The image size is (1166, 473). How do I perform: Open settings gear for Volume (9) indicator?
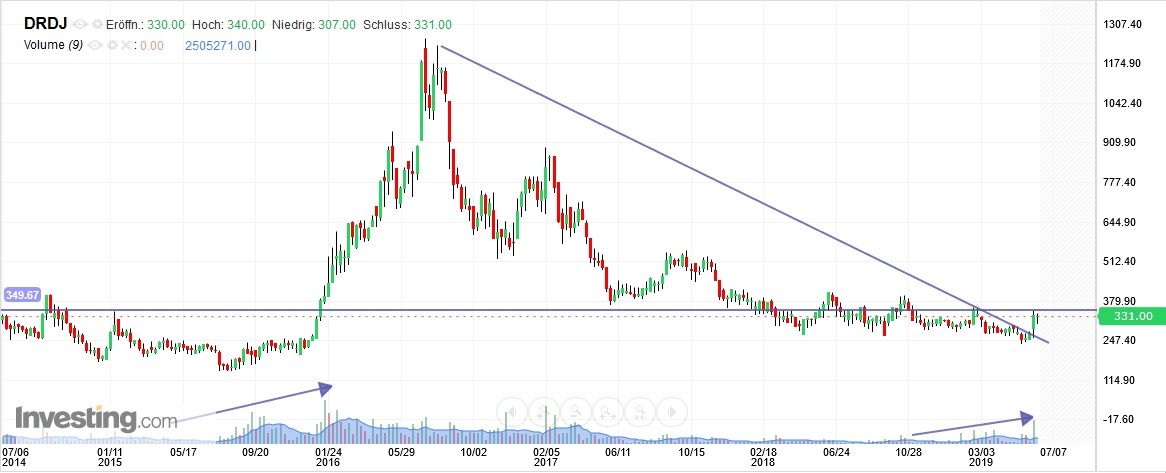112,45
